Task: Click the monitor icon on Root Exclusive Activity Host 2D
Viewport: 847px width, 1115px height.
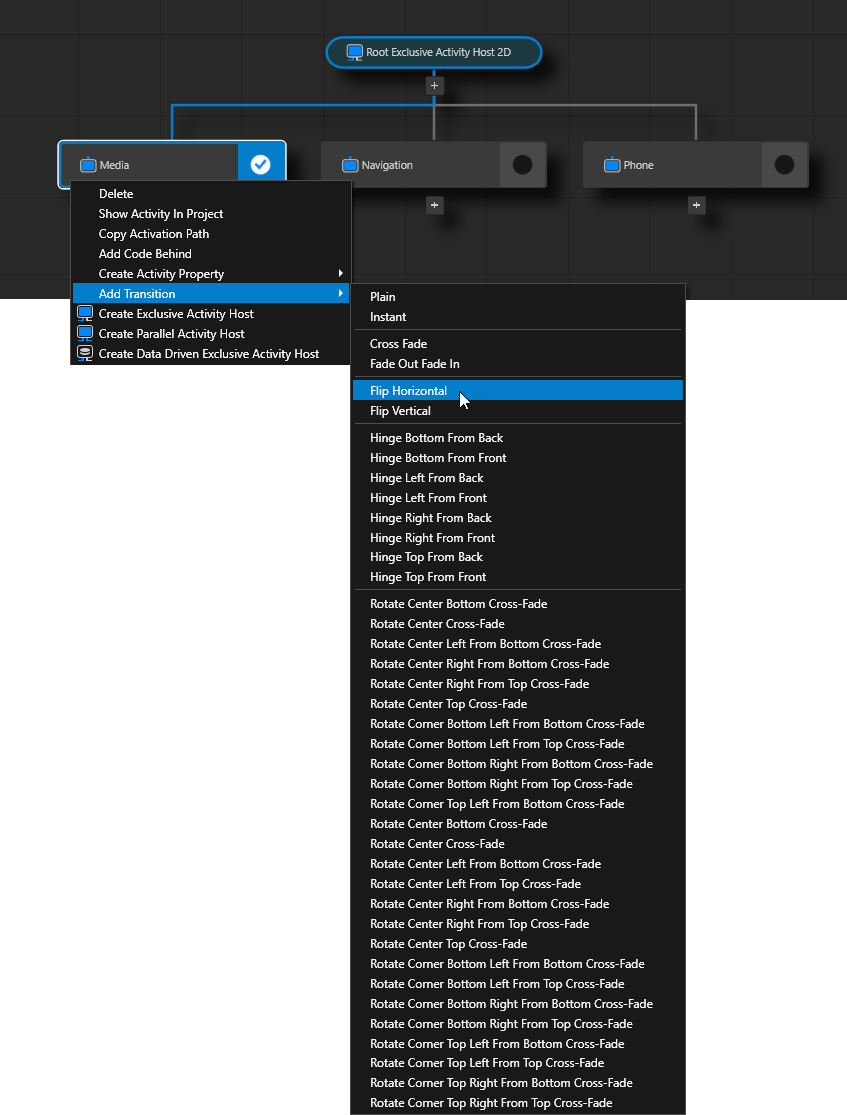Action: 354,52
